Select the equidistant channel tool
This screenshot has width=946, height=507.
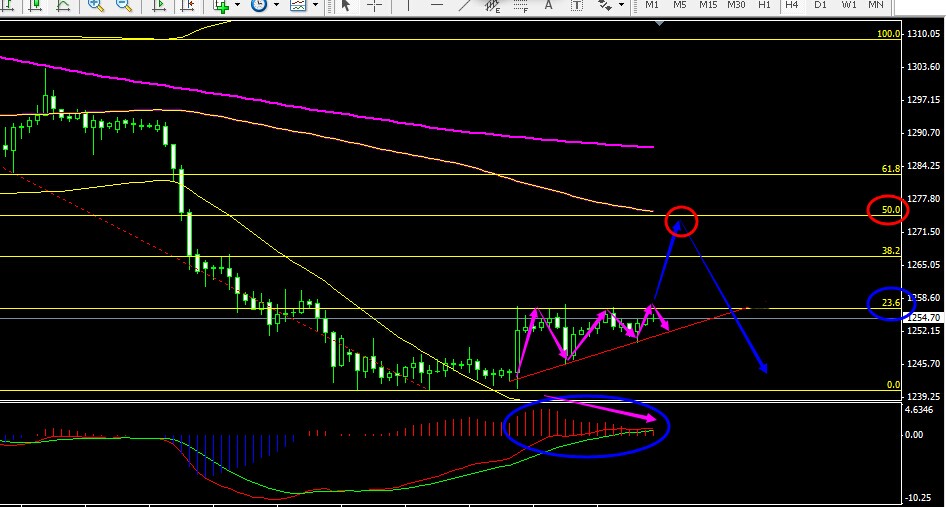tap(493, 6)
